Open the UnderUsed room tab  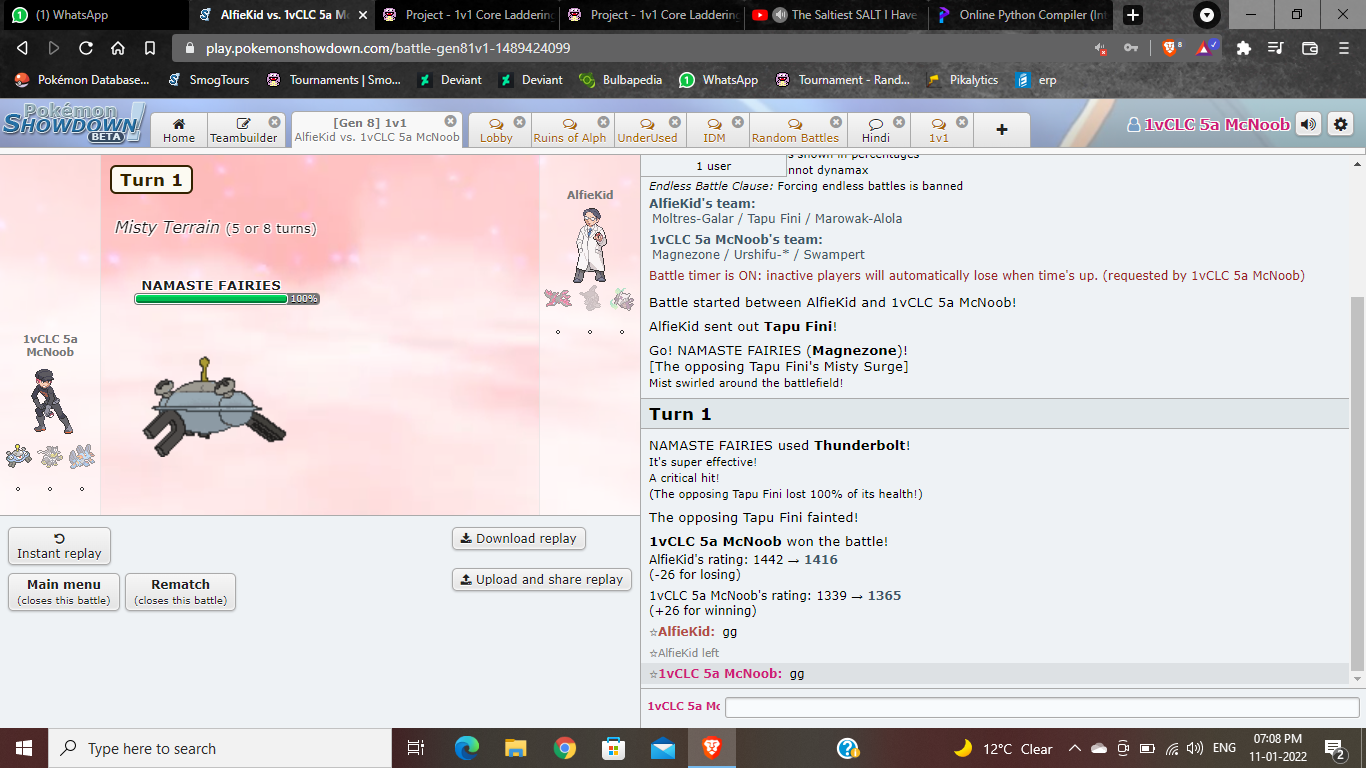[647, 130]
